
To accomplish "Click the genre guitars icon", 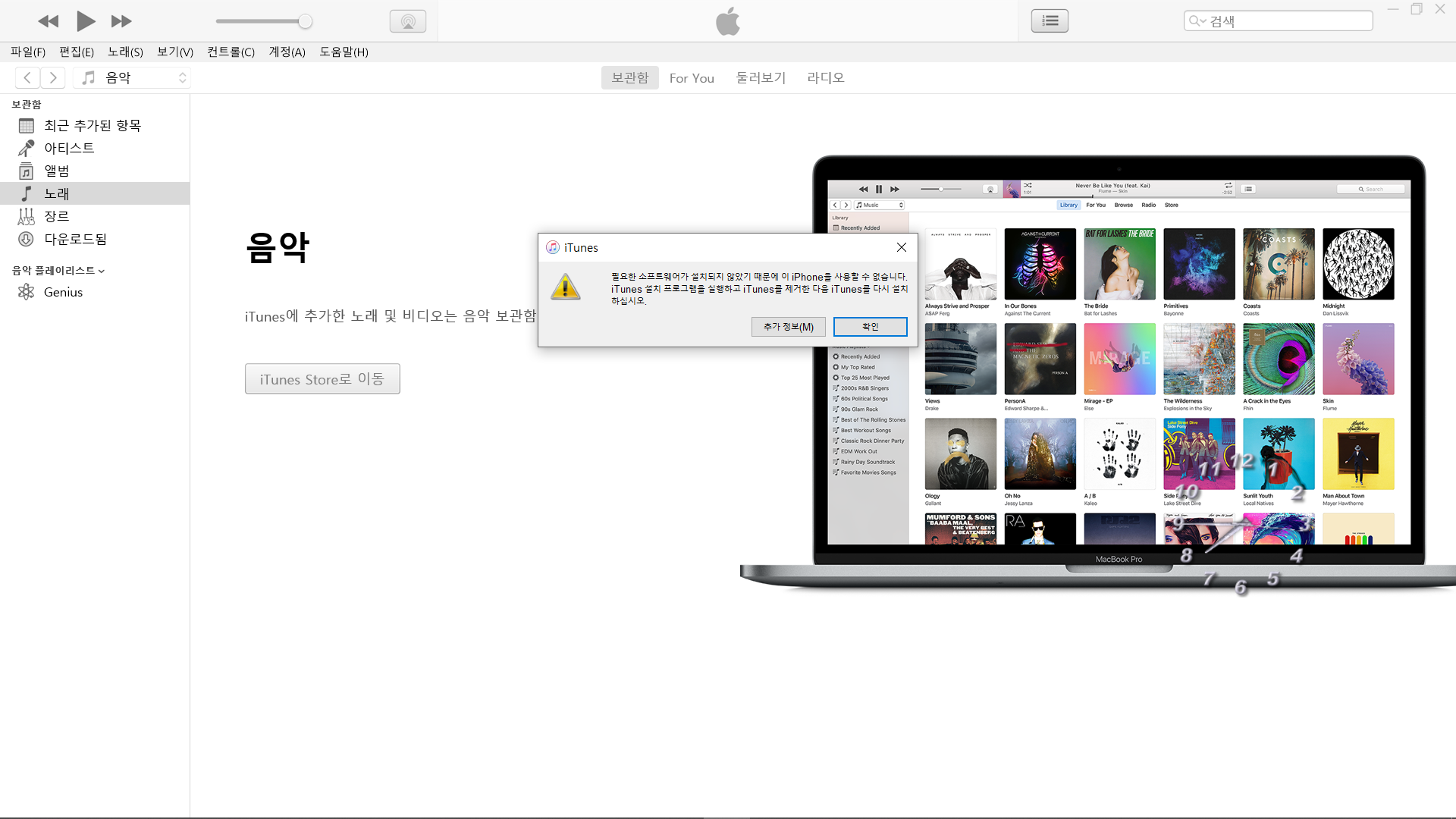I will (x=26, y=216).
